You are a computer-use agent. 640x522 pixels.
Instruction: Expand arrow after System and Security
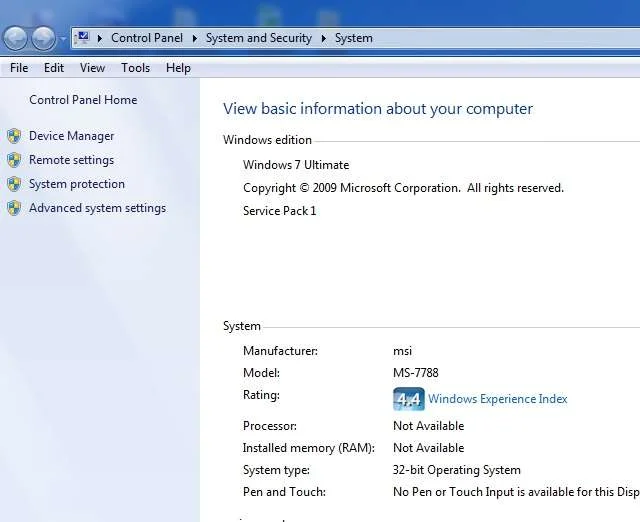[x=324, y=38]
